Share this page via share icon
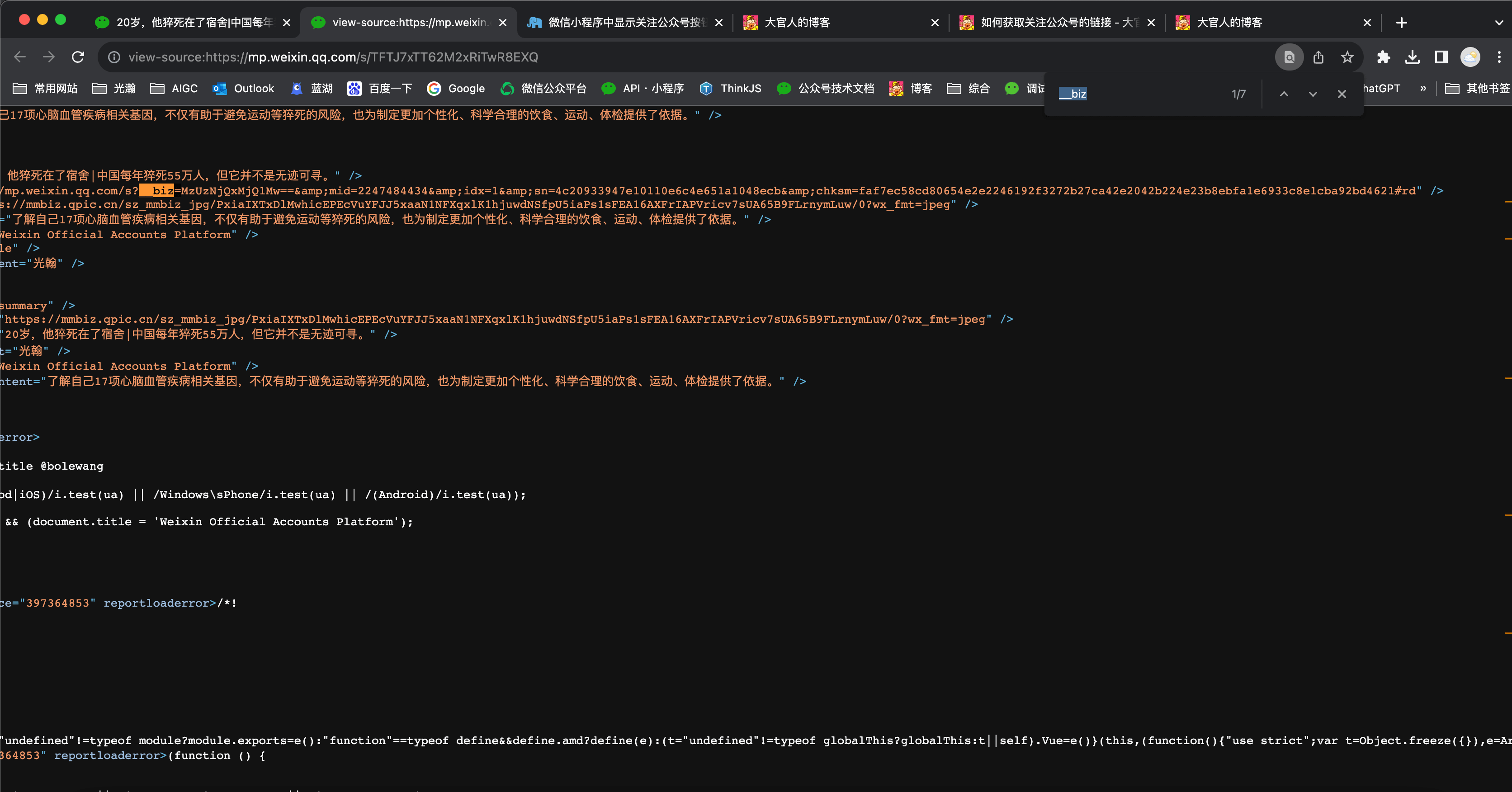Image resolution: width=1512 pixels, height=792 pixels. (1318, 57)
